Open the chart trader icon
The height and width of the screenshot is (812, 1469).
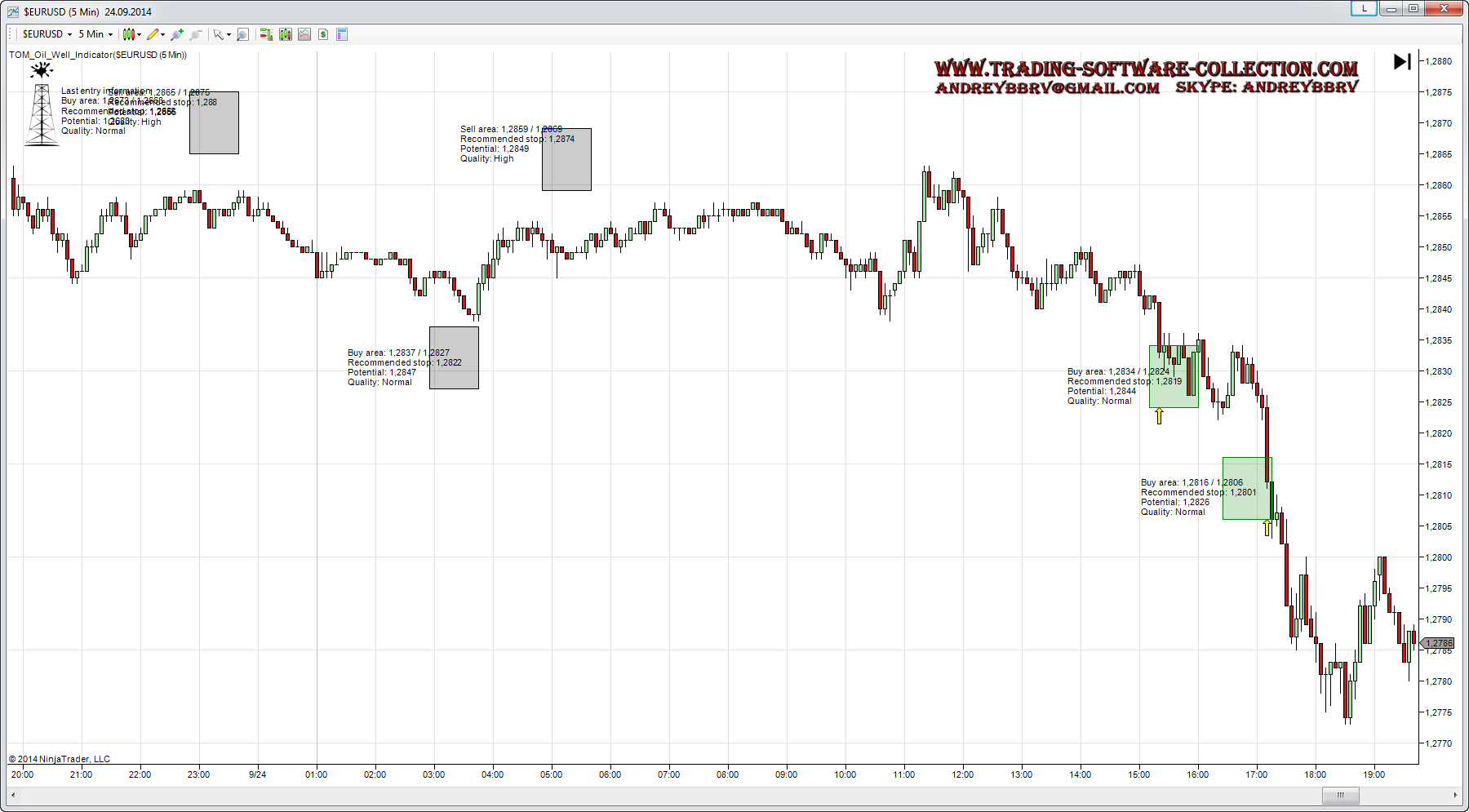click(x=266, y=34)
